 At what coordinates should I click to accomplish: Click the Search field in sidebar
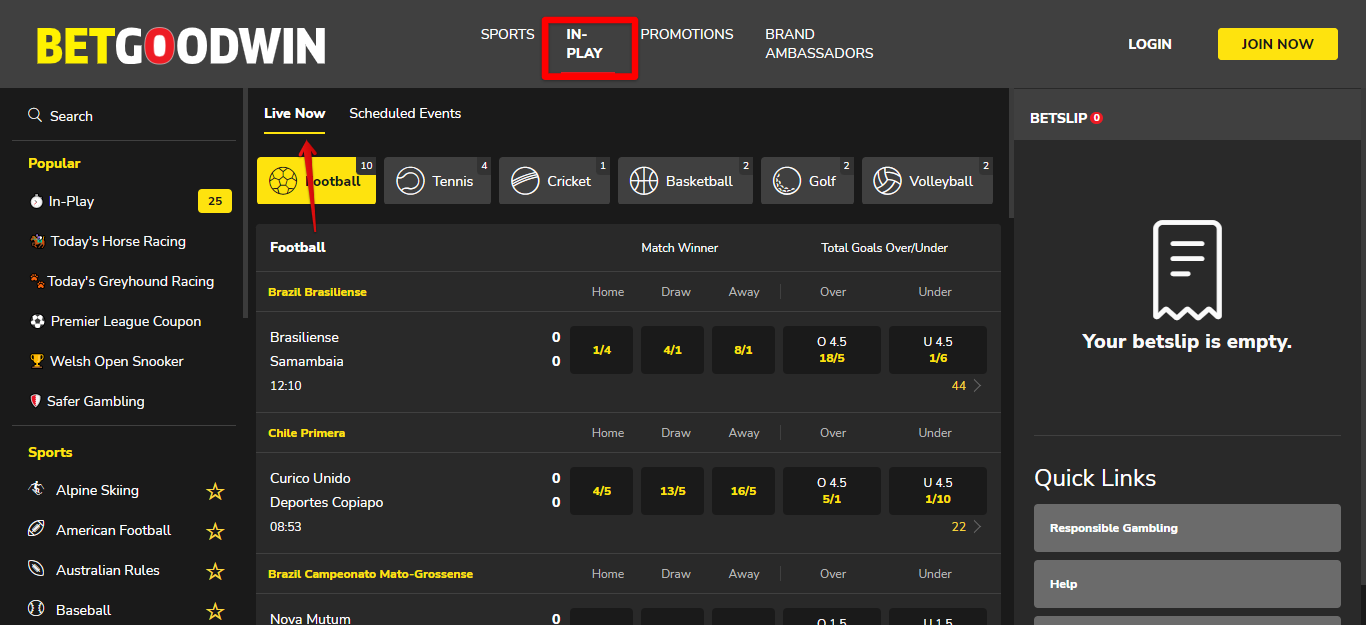pyautogui.click(x=124, y=116)
